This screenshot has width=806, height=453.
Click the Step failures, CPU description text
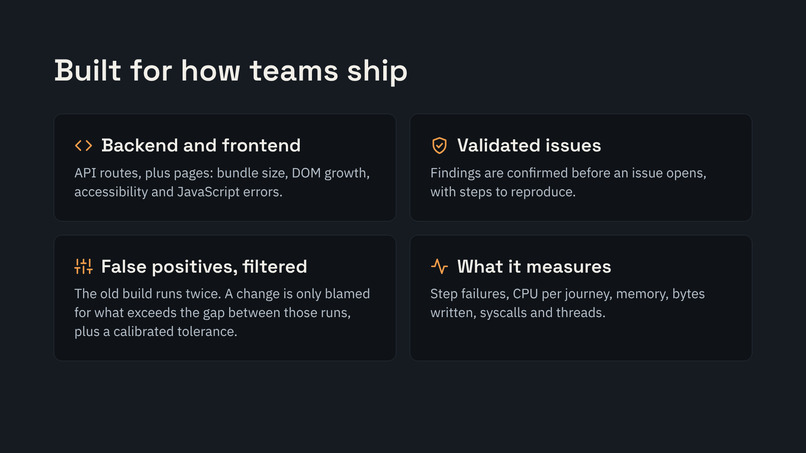click(567, 303)
